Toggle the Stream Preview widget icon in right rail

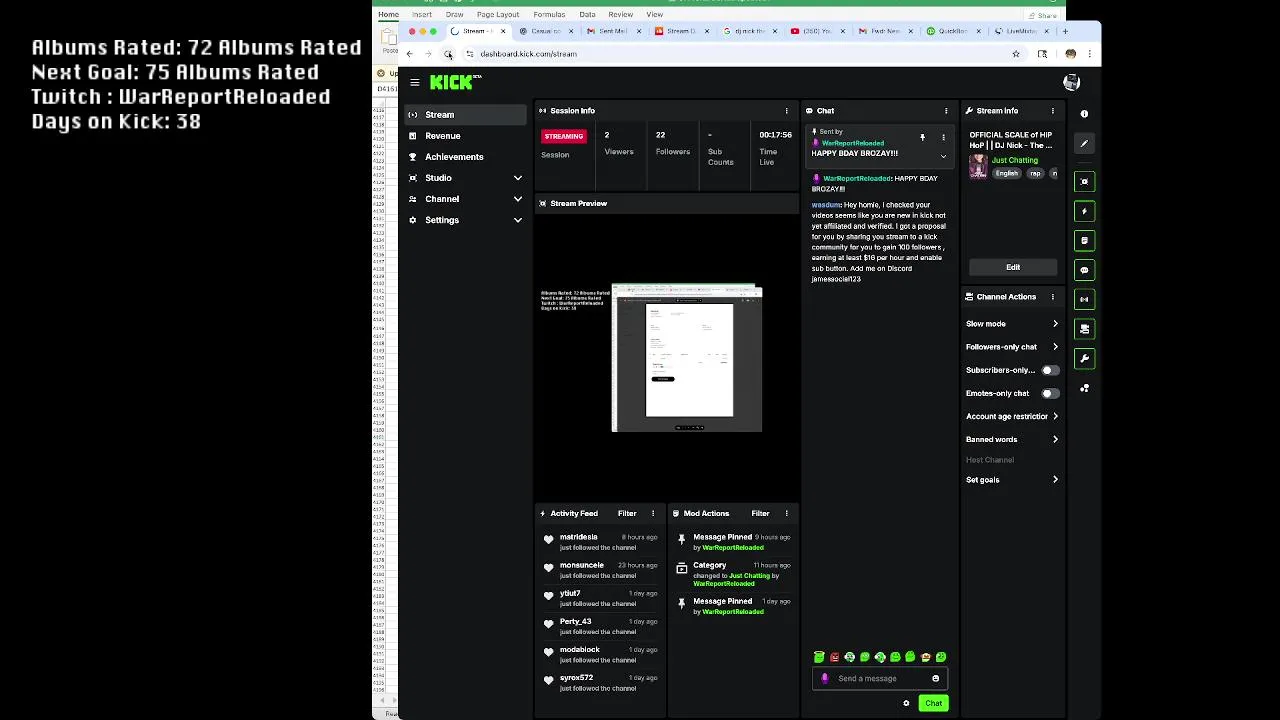tap(1084, 182)
